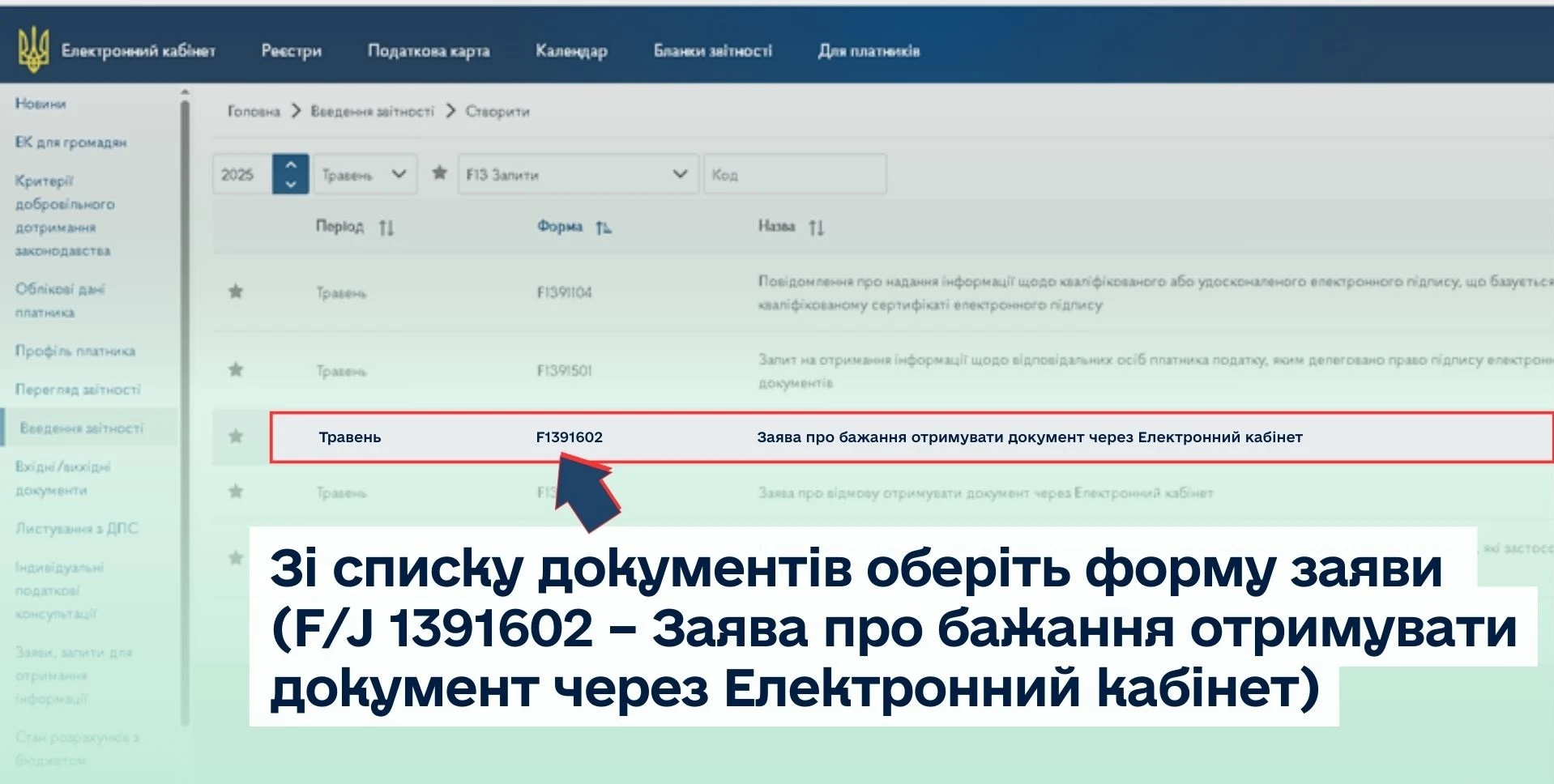The height and width of the screenshot is (784, 1554).
Task: Toggle favorite star for form F1391104
Action: click(236, 292)
